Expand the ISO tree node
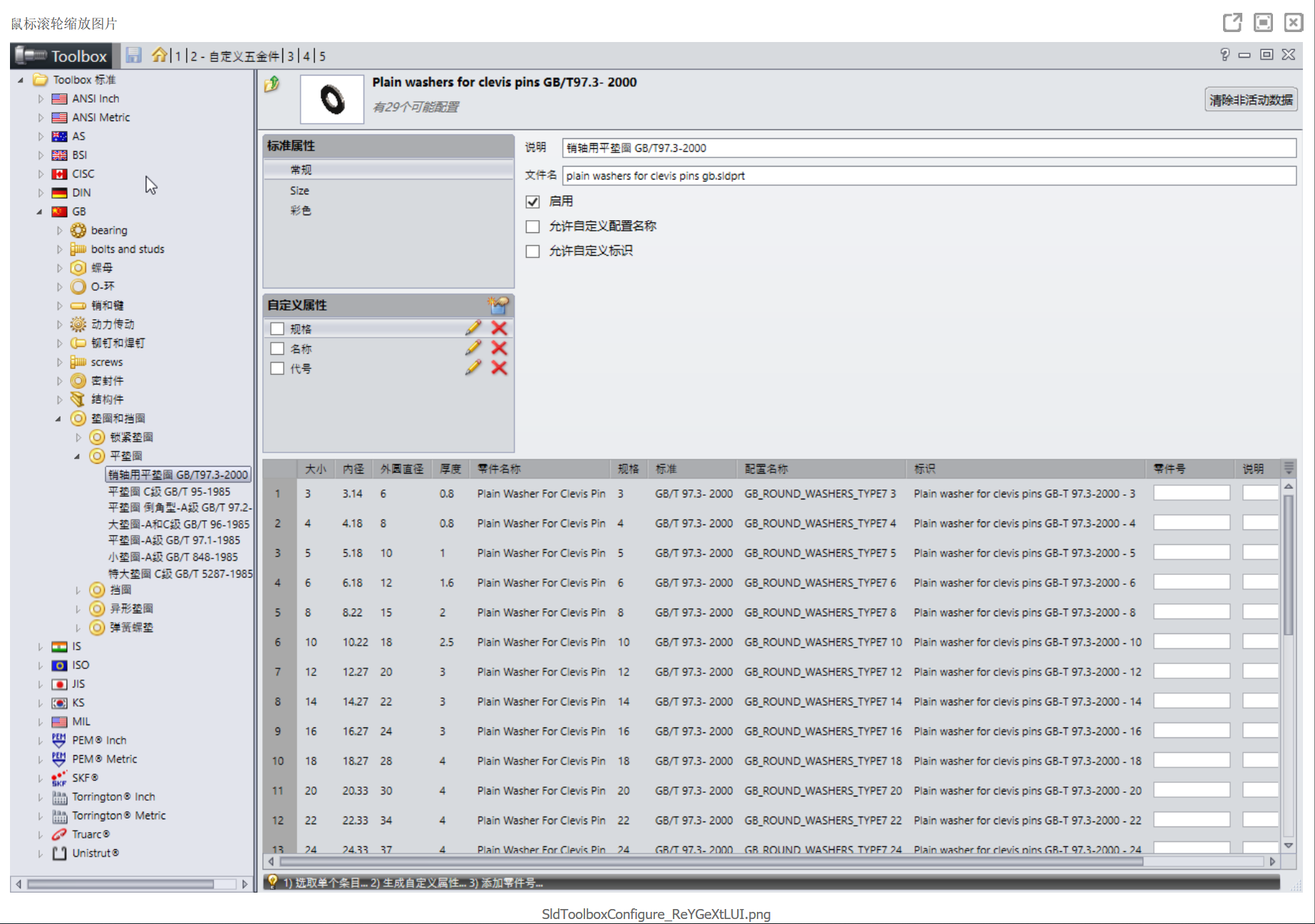Image resolution: width=1315 pixels, height=924 pixels. 41,665
